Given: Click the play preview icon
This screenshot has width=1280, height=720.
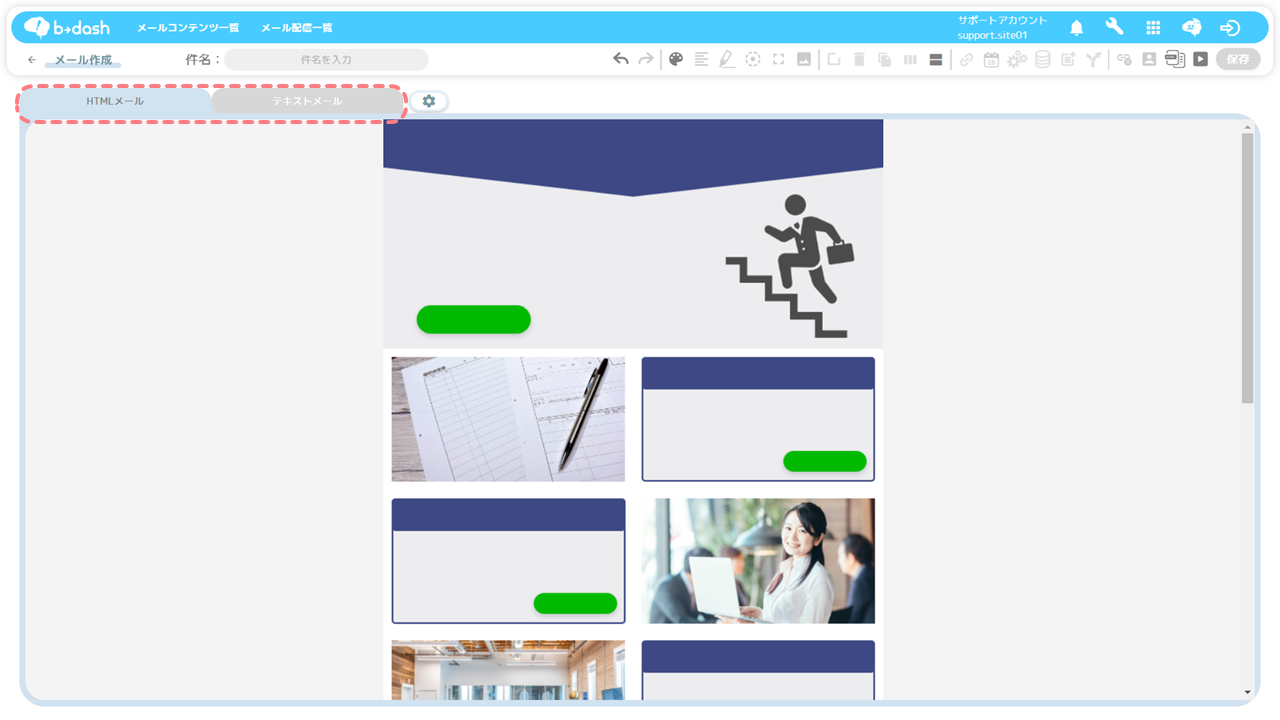Looking at the screenshot, I should [1200, 59].
